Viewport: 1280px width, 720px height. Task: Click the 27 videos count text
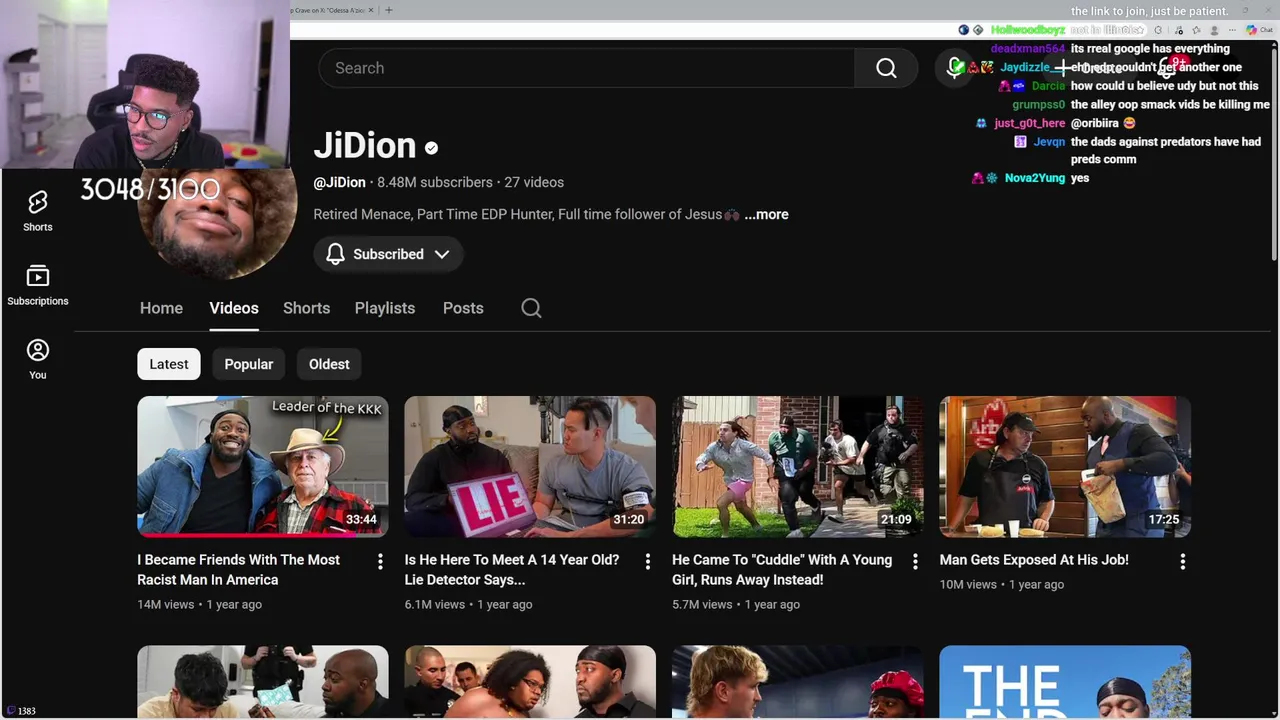coord(534,182)
